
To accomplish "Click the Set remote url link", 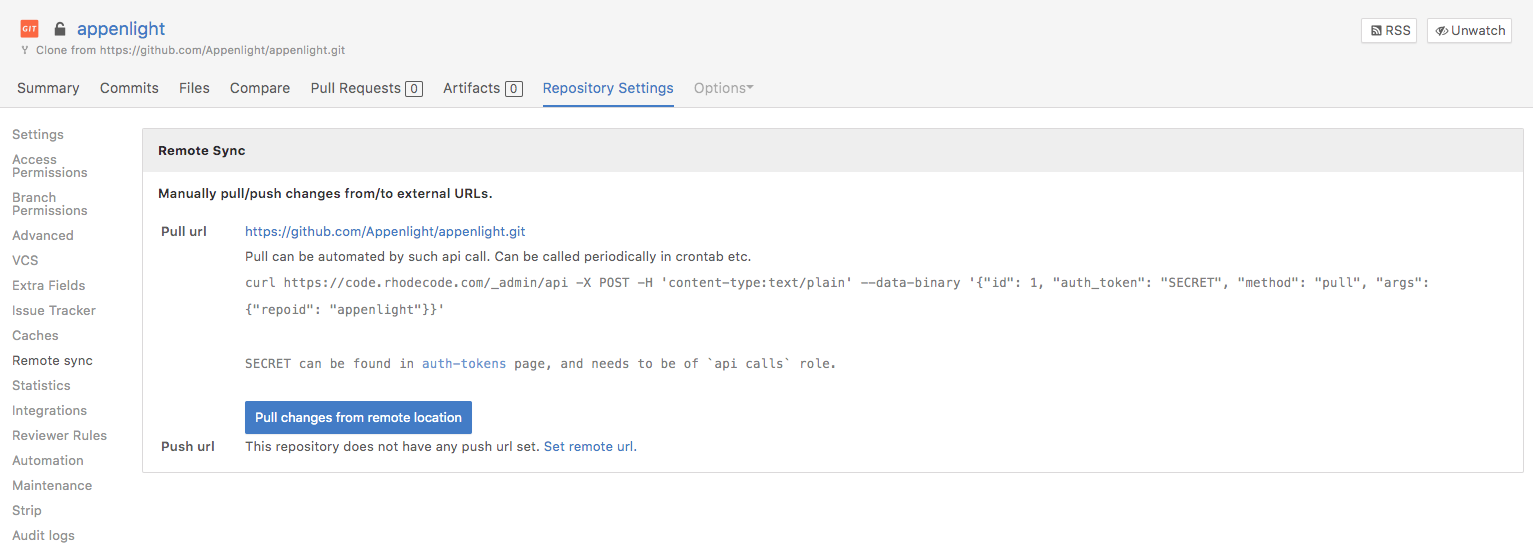I will [588, 447].
